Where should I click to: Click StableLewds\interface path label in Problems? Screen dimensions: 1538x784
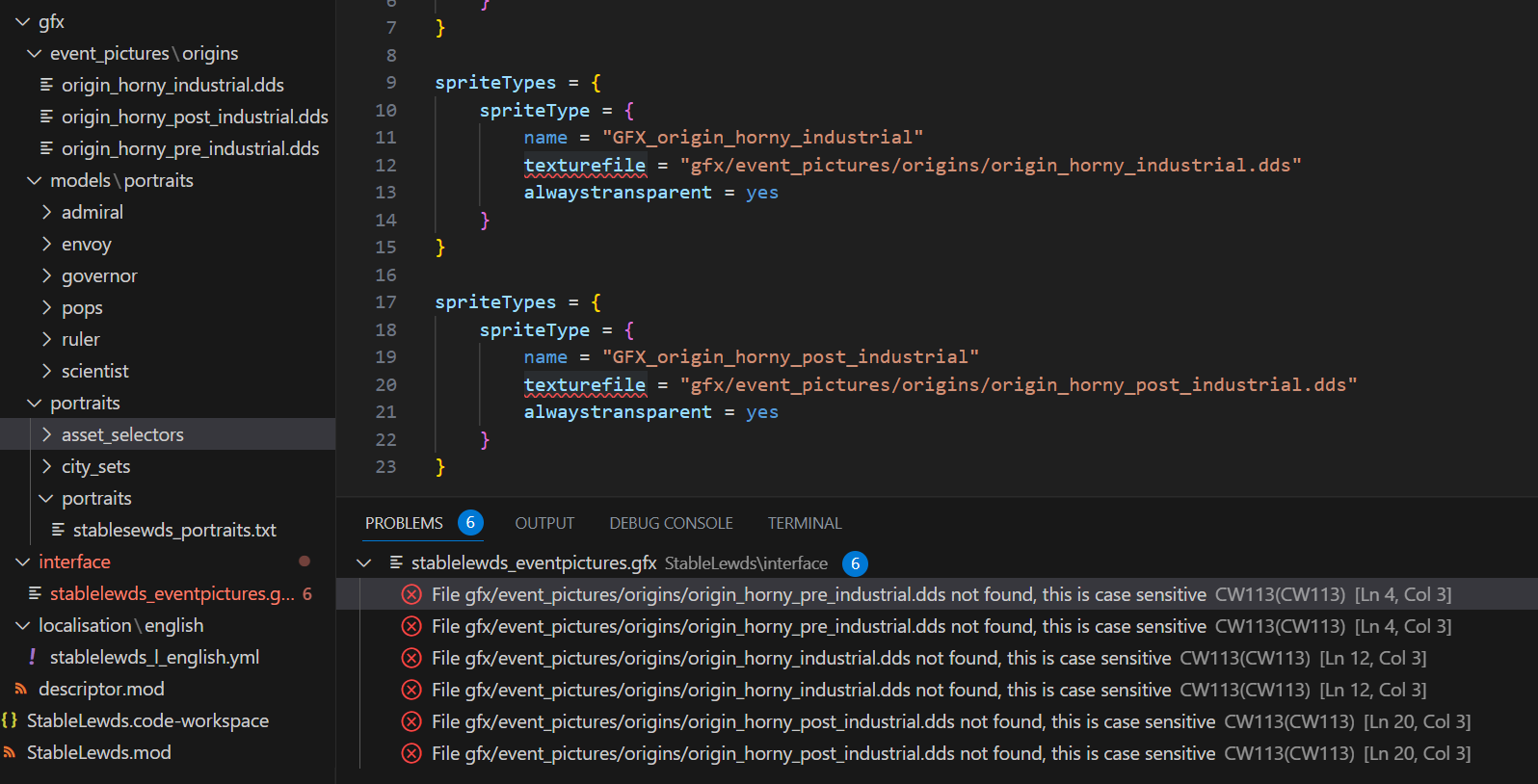tap(746, 563)
